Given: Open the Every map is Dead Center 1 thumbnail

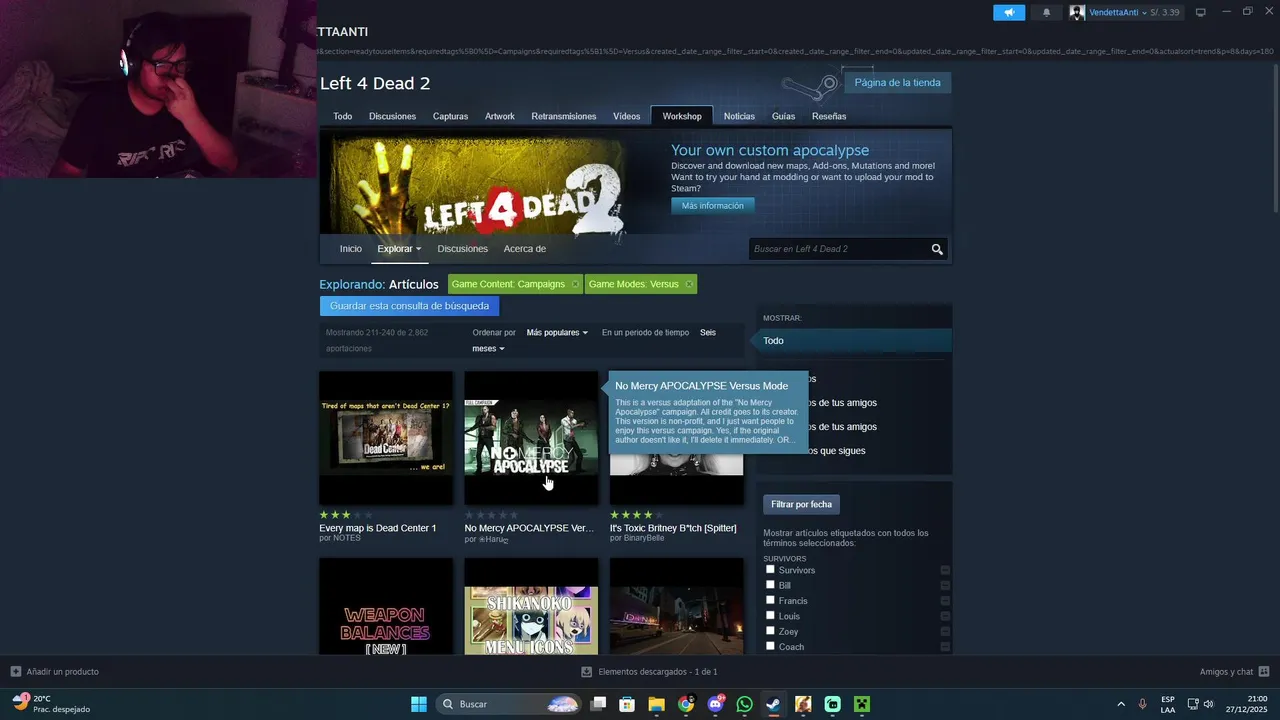Looking at the screenshot, I should 386,438.
